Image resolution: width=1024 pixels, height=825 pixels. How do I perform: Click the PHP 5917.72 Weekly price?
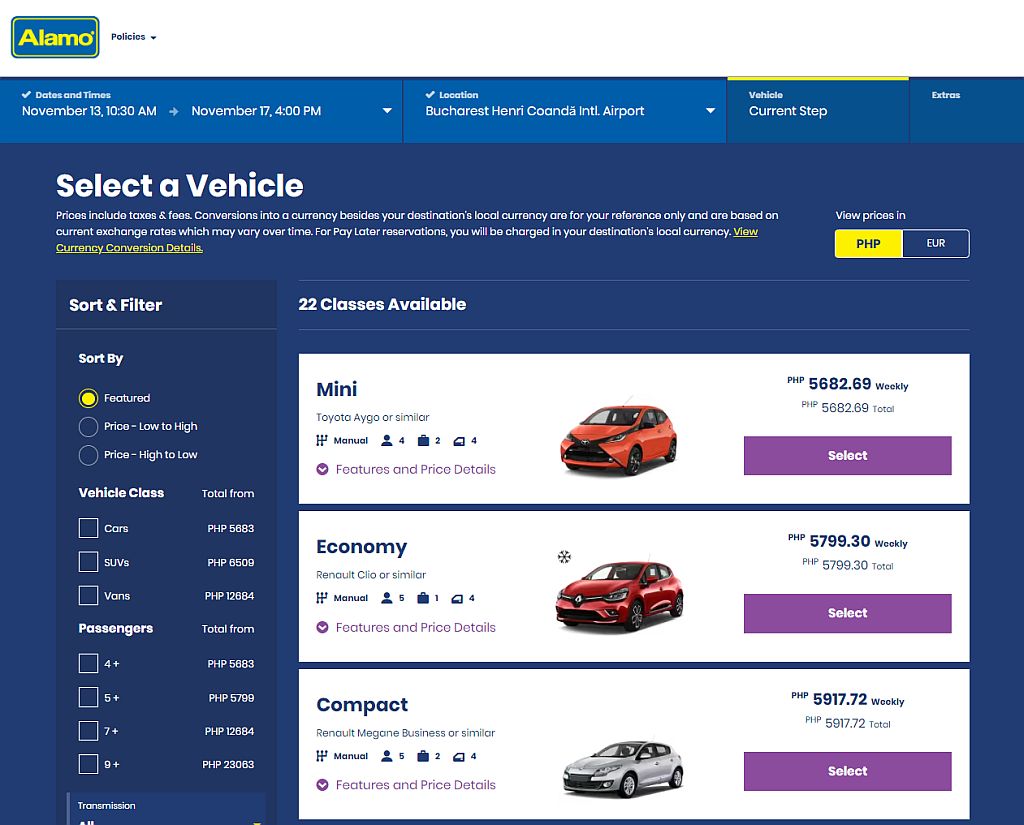point(848,700)
